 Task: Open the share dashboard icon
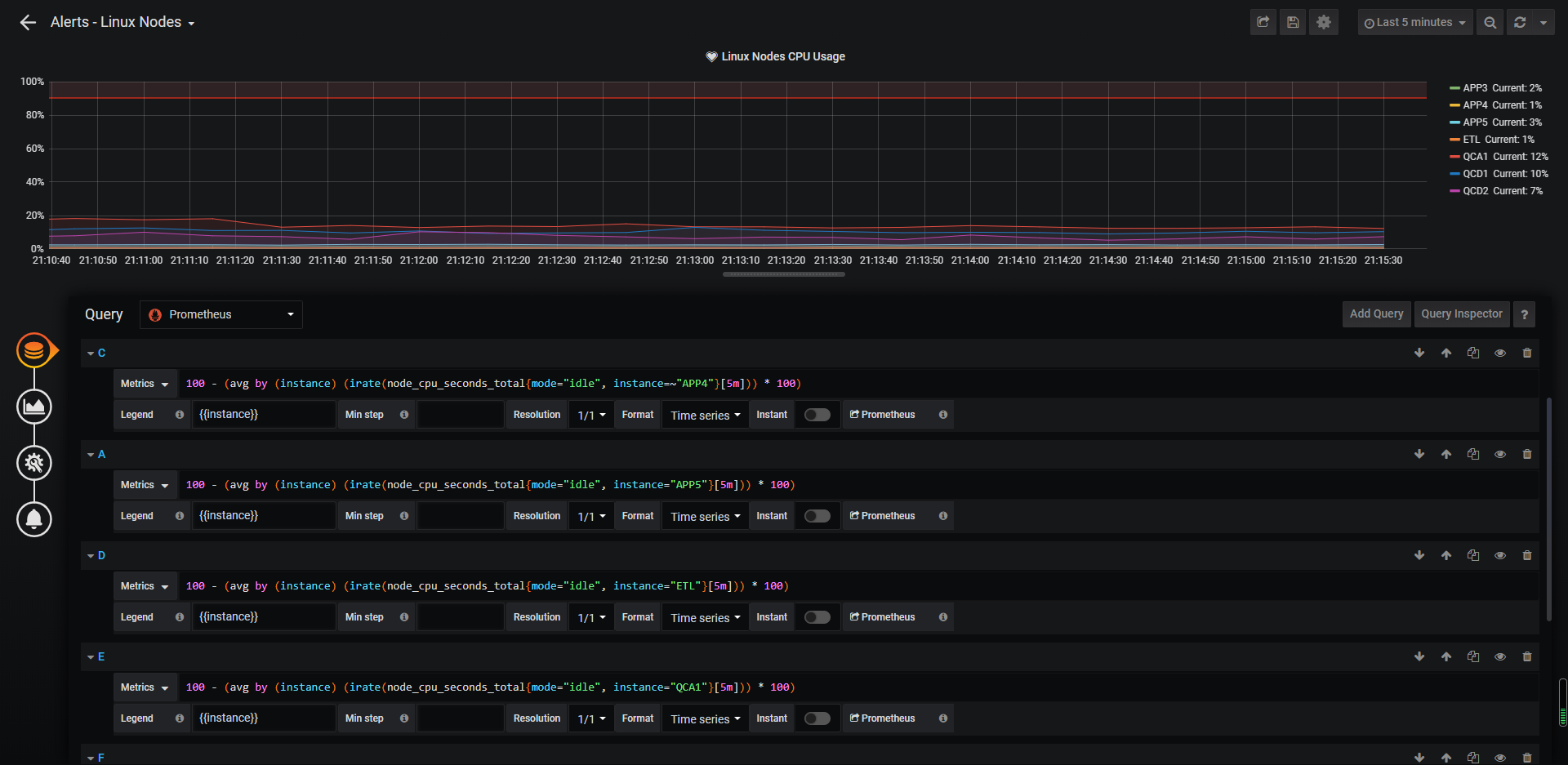[x=1263, y=22]
